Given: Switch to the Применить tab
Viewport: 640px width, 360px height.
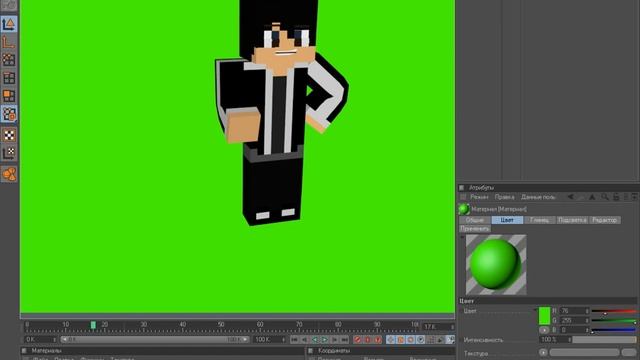Looking at the screenshot, I should [x=475, y=229].
